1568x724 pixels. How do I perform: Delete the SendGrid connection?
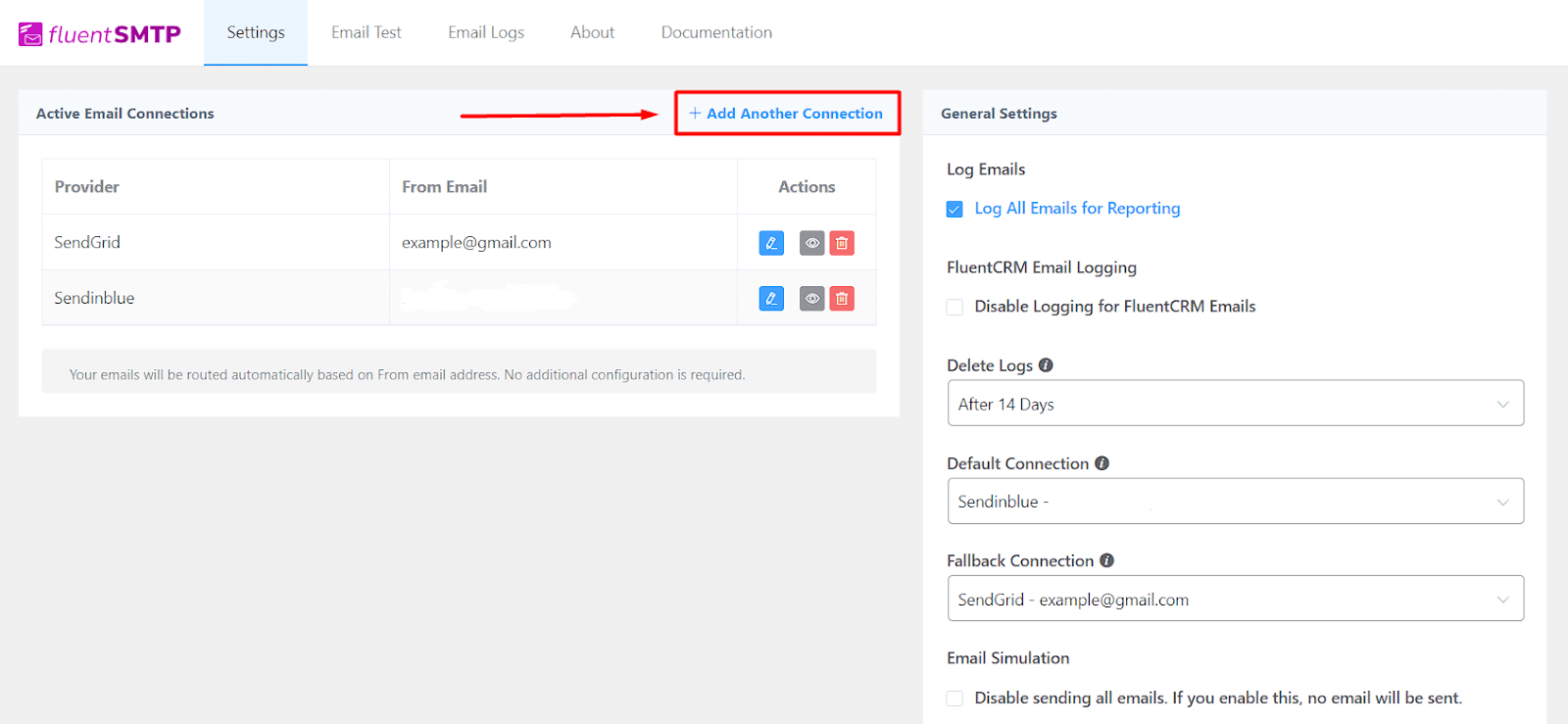(x=842, y=243)
